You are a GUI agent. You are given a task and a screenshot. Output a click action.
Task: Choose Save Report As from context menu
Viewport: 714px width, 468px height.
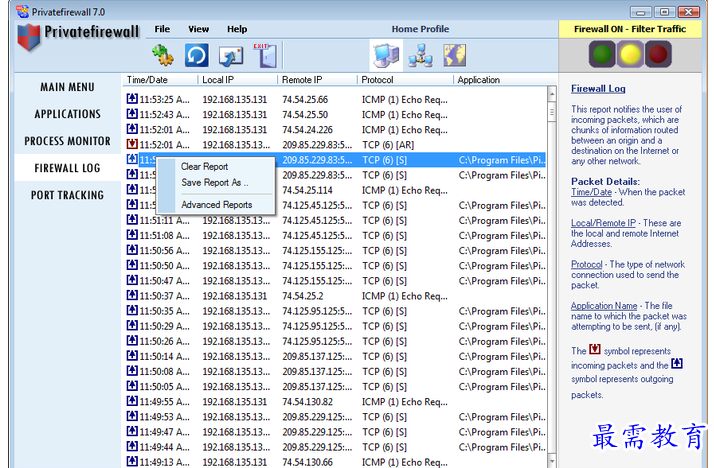point(215,183)
